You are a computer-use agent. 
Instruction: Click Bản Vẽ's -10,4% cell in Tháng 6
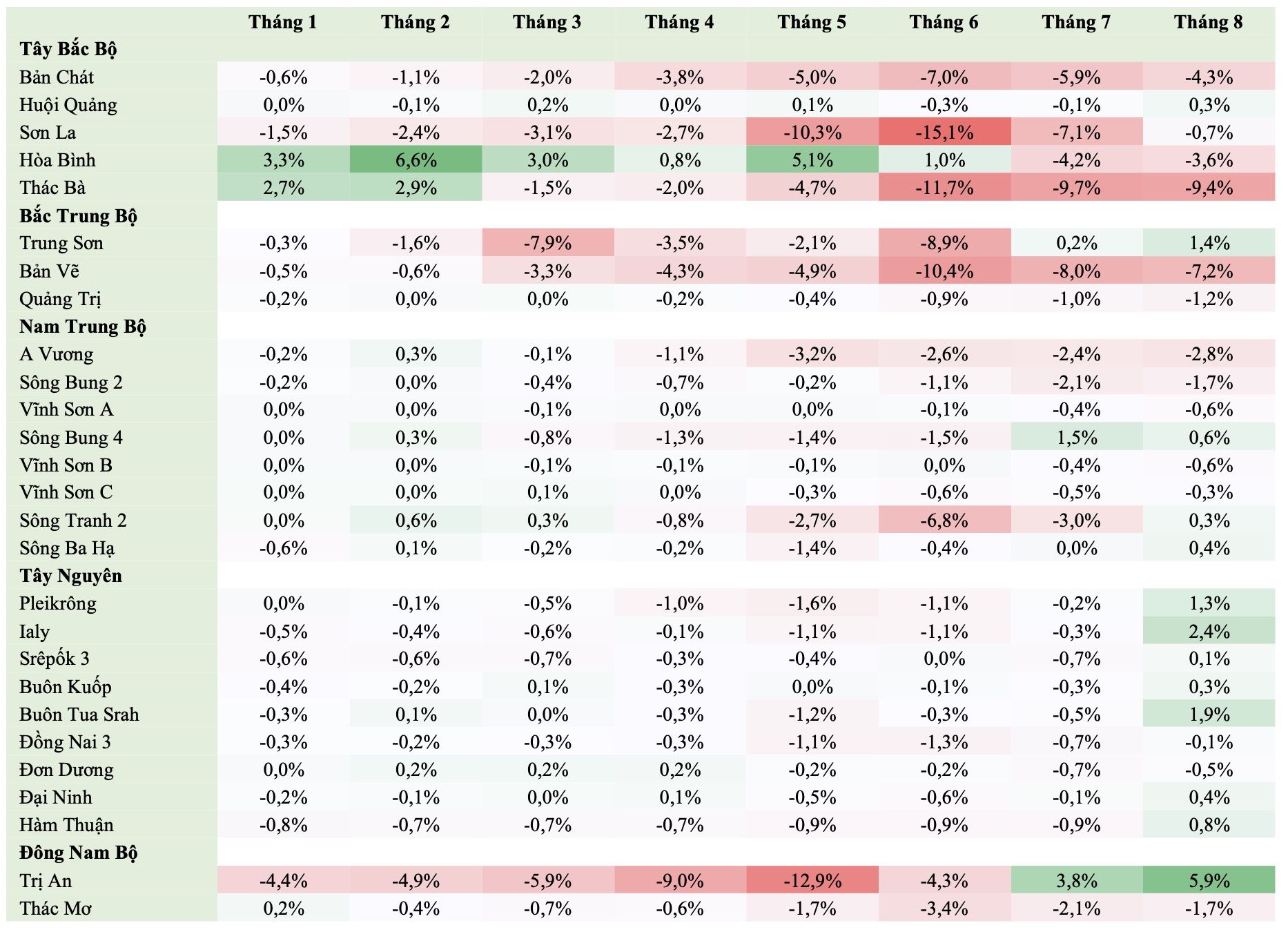[944, 271]
